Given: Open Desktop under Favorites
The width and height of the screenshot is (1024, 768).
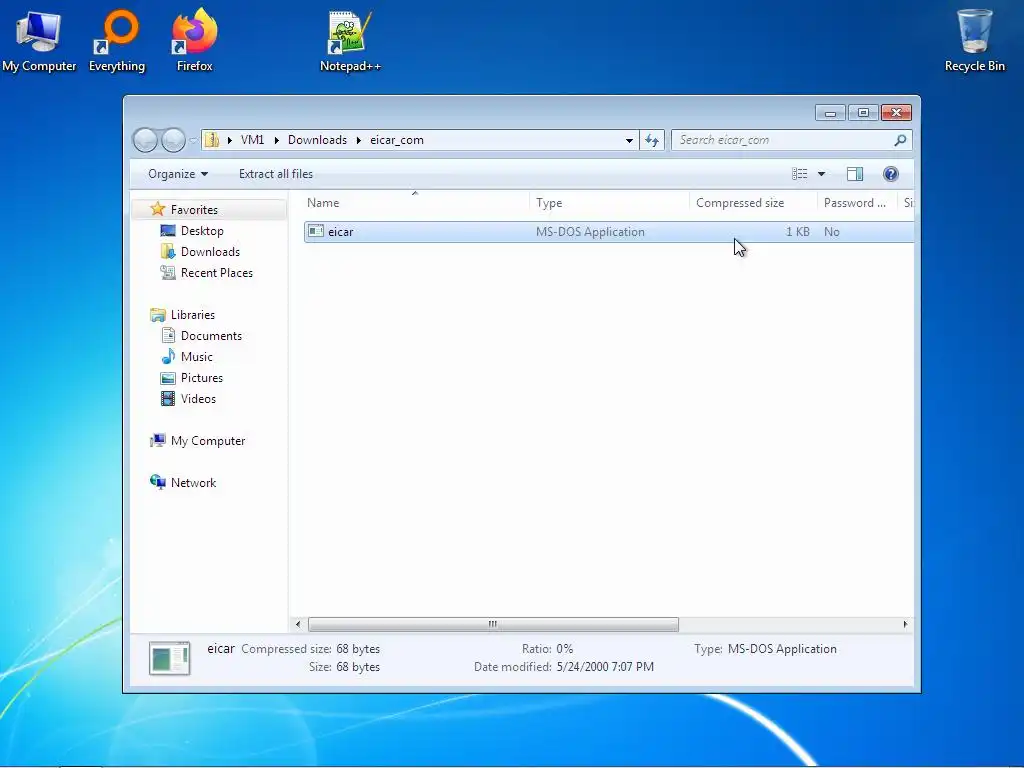Looking at the screenshot, I should 202,231.
